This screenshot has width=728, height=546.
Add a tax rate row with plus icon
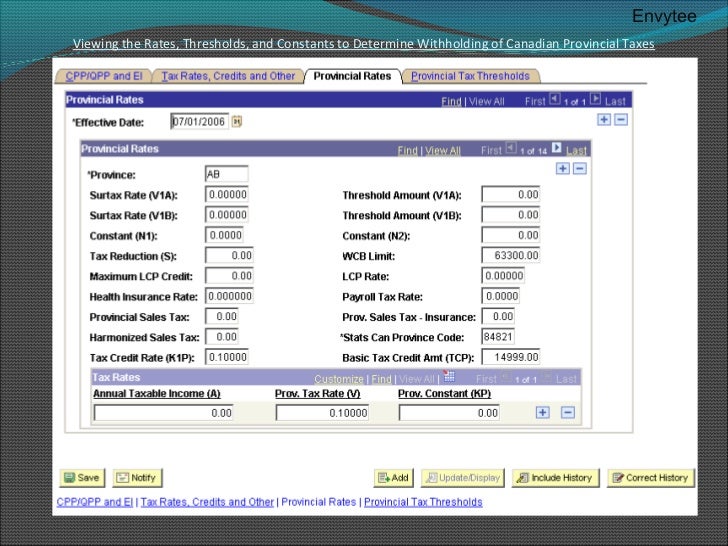point(543,412)
